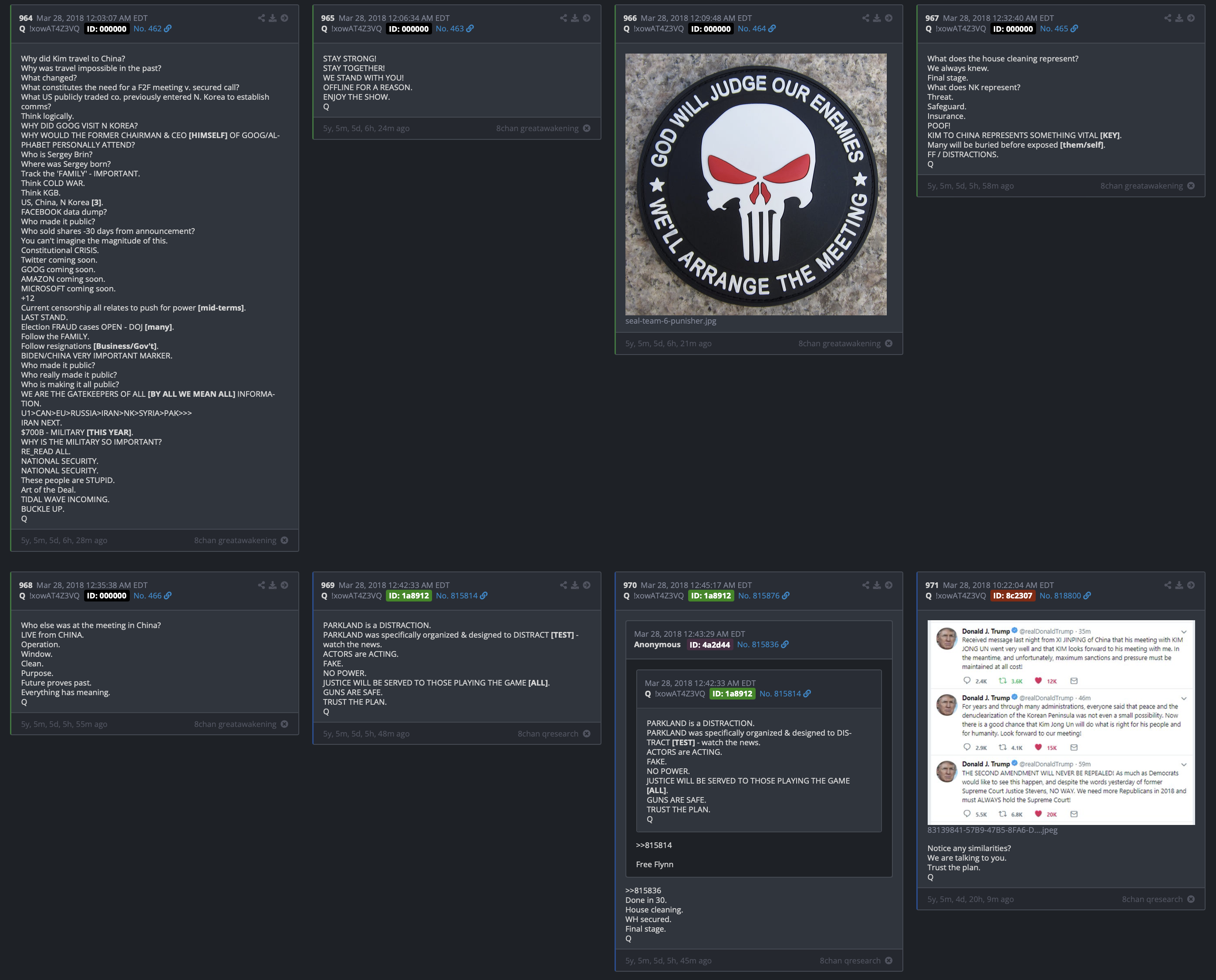Click the timestamp Mar 28, 2018 10:22:04 AM EDT
Image resolution: width=1216 pixels, height=980 pixels.
998,585
